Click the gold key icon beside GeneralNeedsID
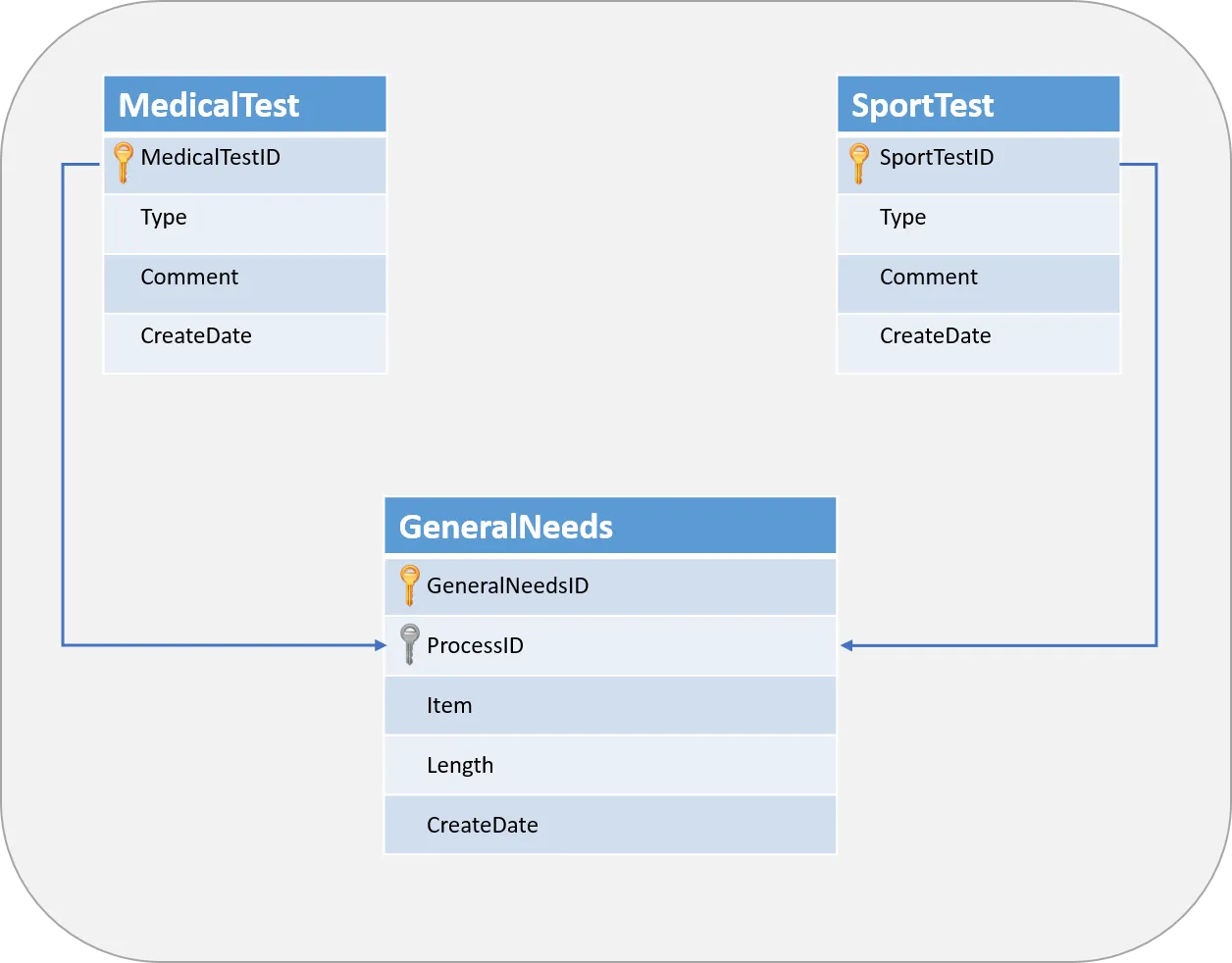The height and width of the screenshot is (963, 1232). pyautogui.click(x=410, y=585)
